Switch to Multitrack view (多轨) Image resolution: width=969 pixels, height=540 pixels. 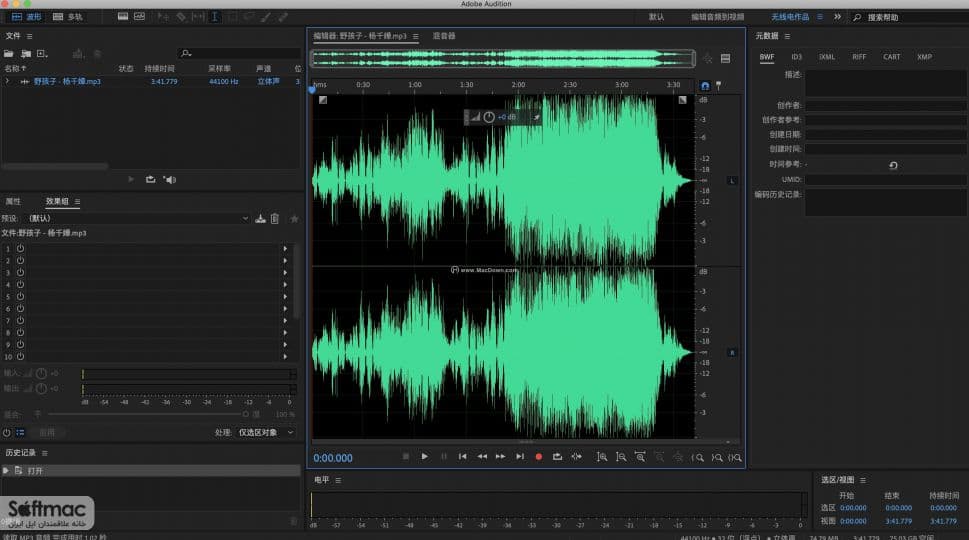(68, 17)
